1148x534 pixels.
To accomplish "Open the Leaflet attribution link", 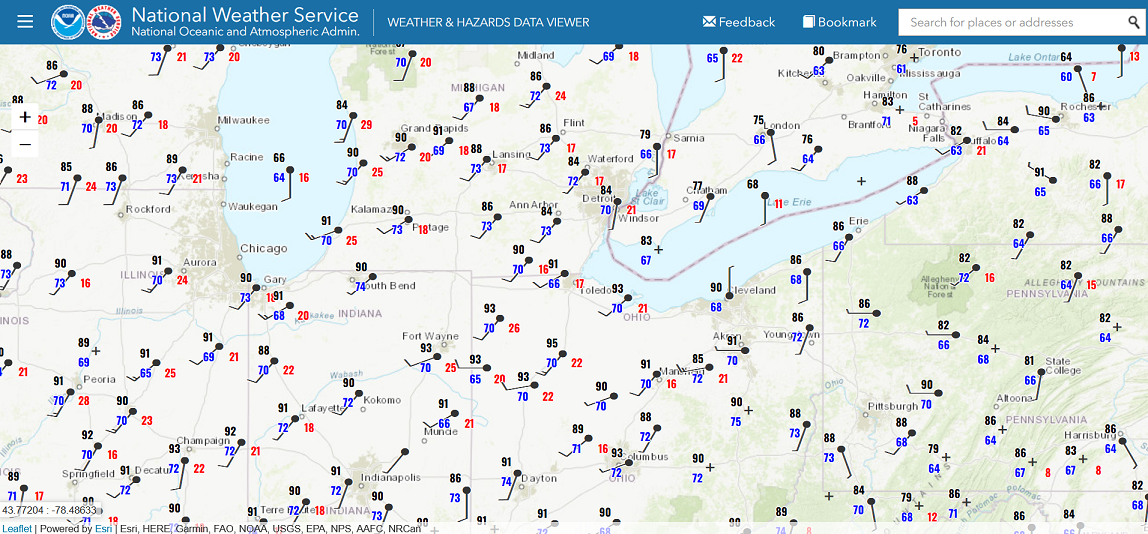I will coord(17,528).
